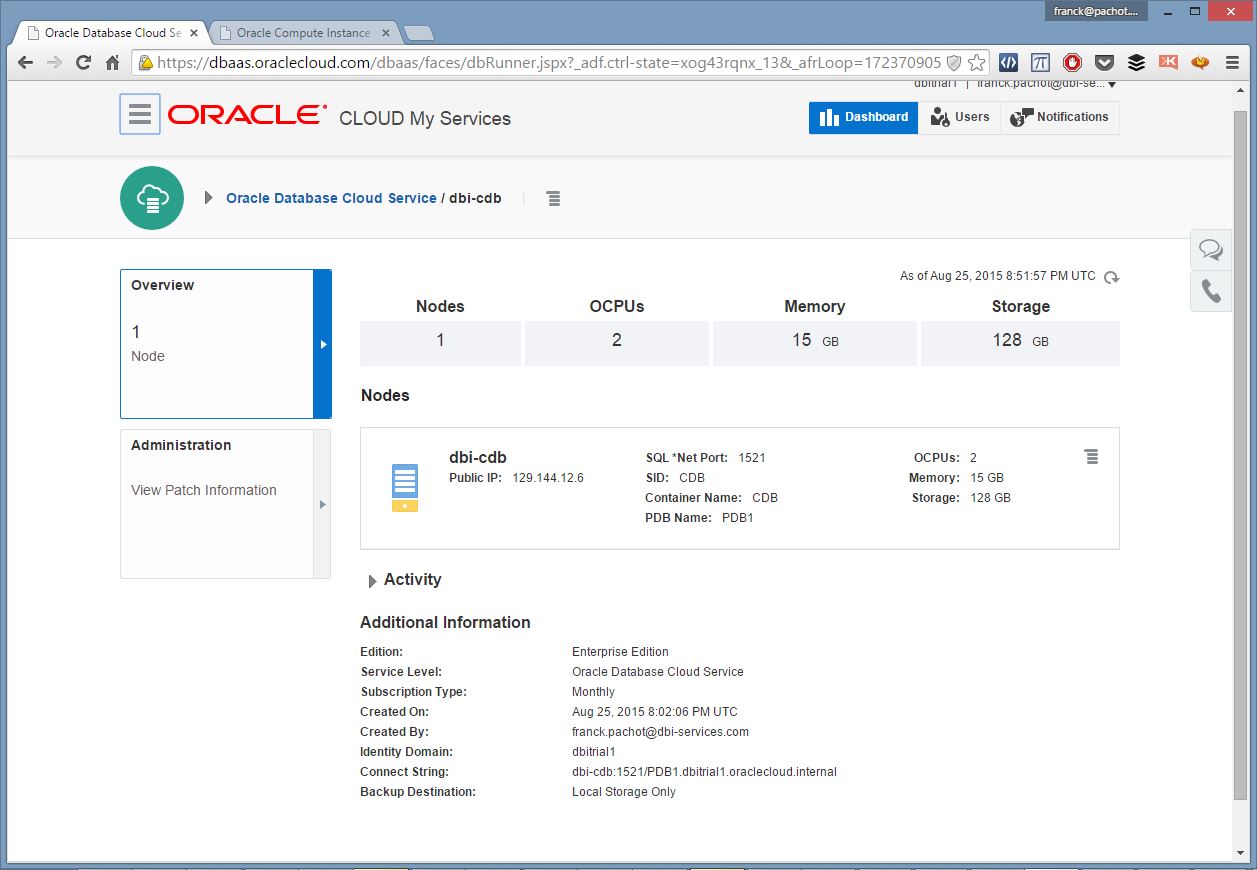
Task: Click the Buffer stacked layers extension icon
Action: click(x=1136, y=62)
